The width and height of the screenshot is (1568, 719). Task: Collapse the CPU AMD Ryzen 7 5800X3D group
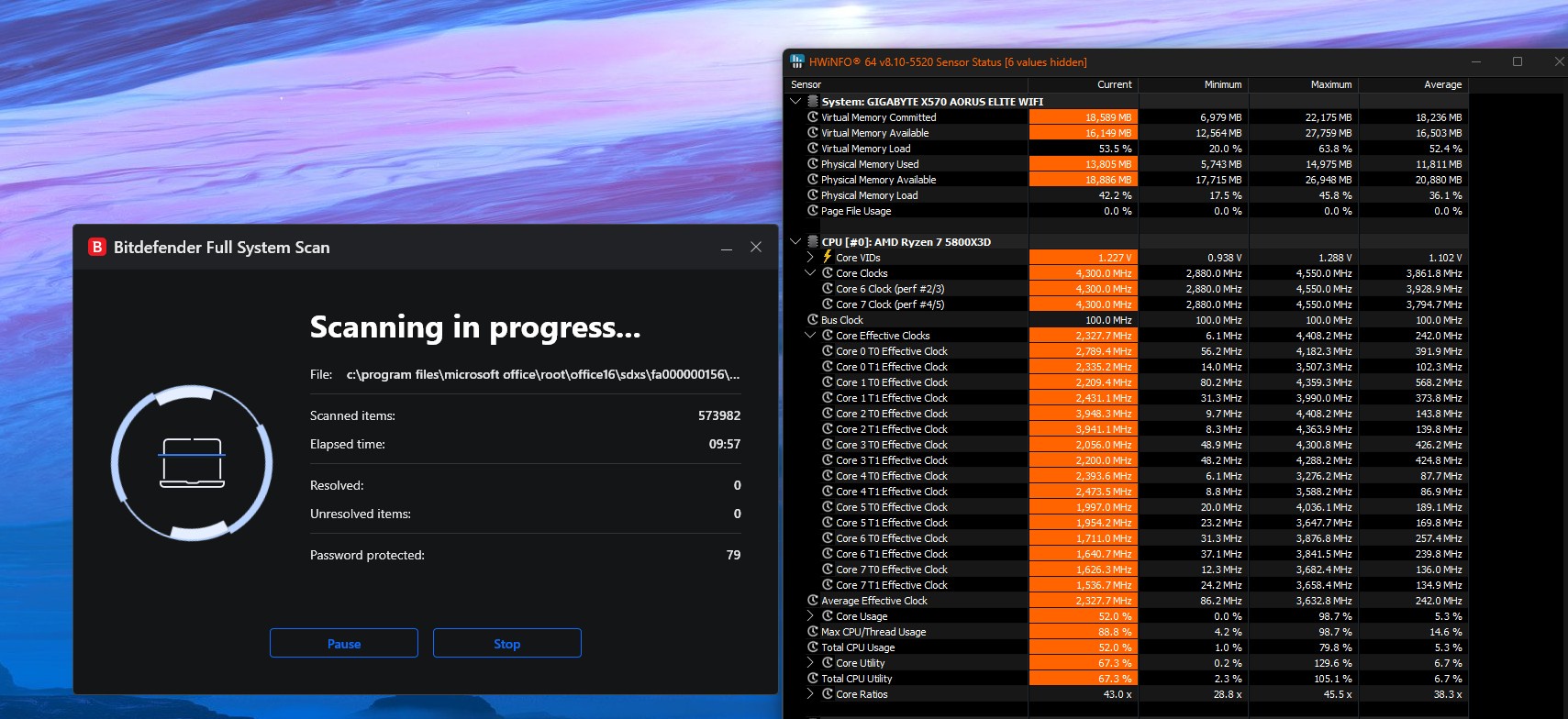pyautogui.click(x=795, y=241)
